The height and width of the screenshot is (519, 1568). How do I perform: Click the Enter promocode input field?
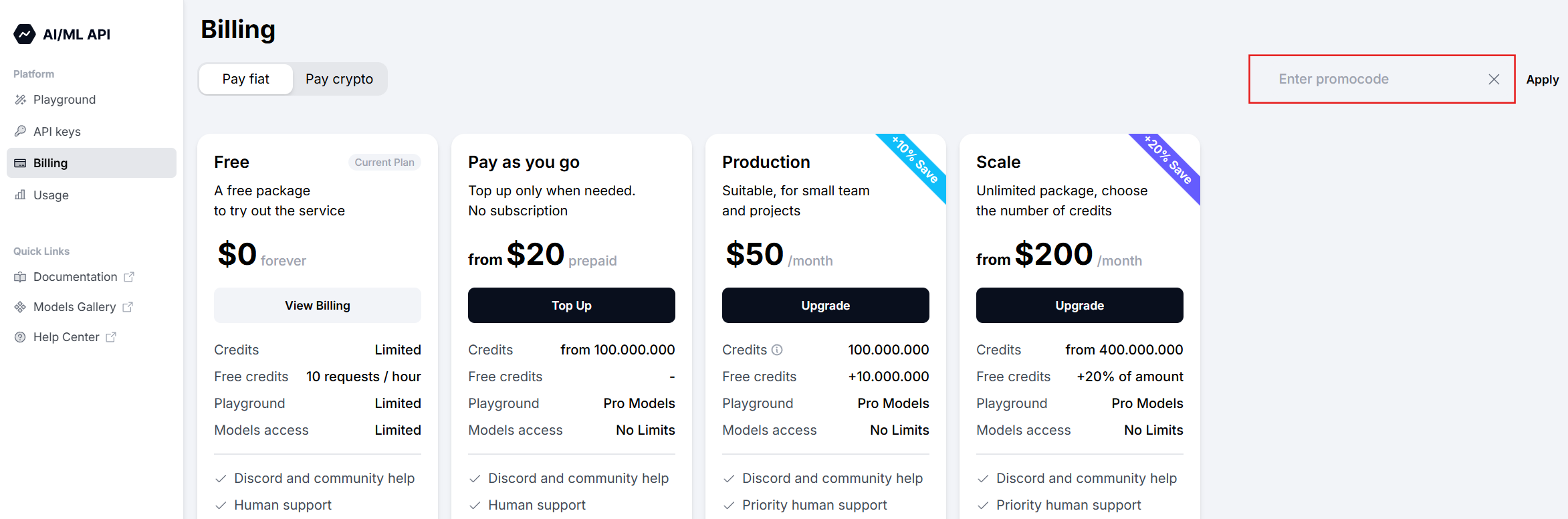click(x=1364, y=80)
